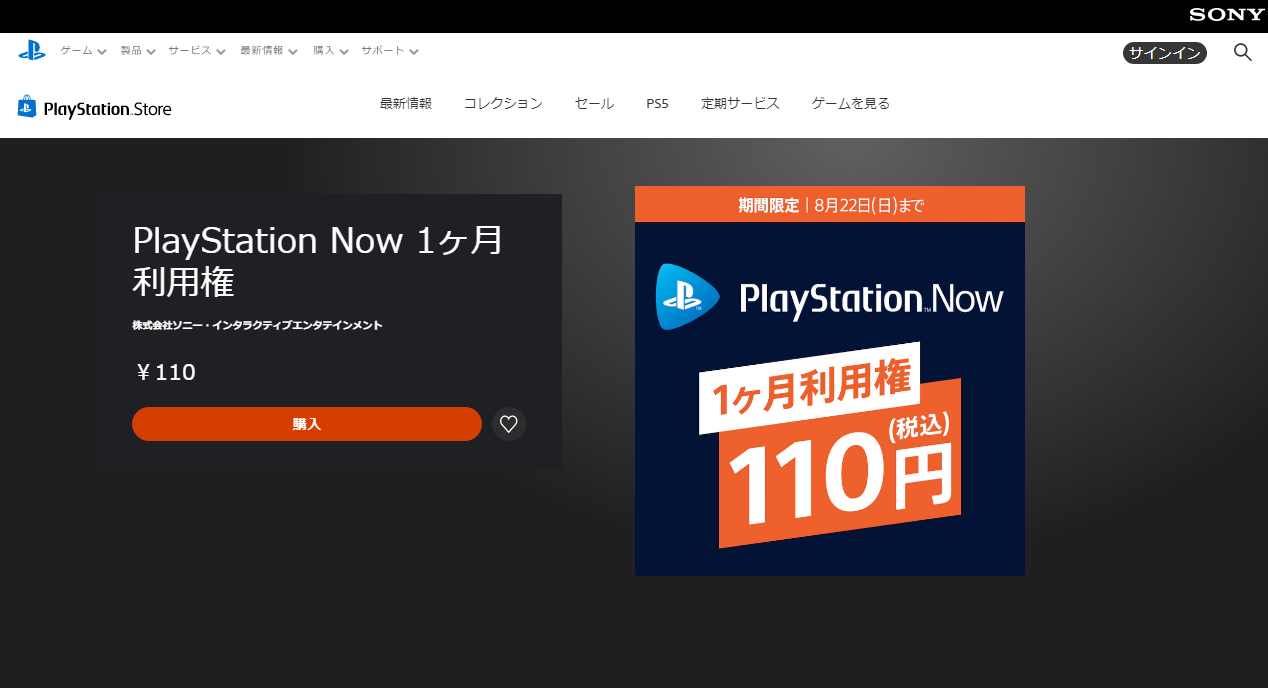Click the publisher name 株式会社ソニー・インタラクティブエンタテインメント

coord(257,325)
